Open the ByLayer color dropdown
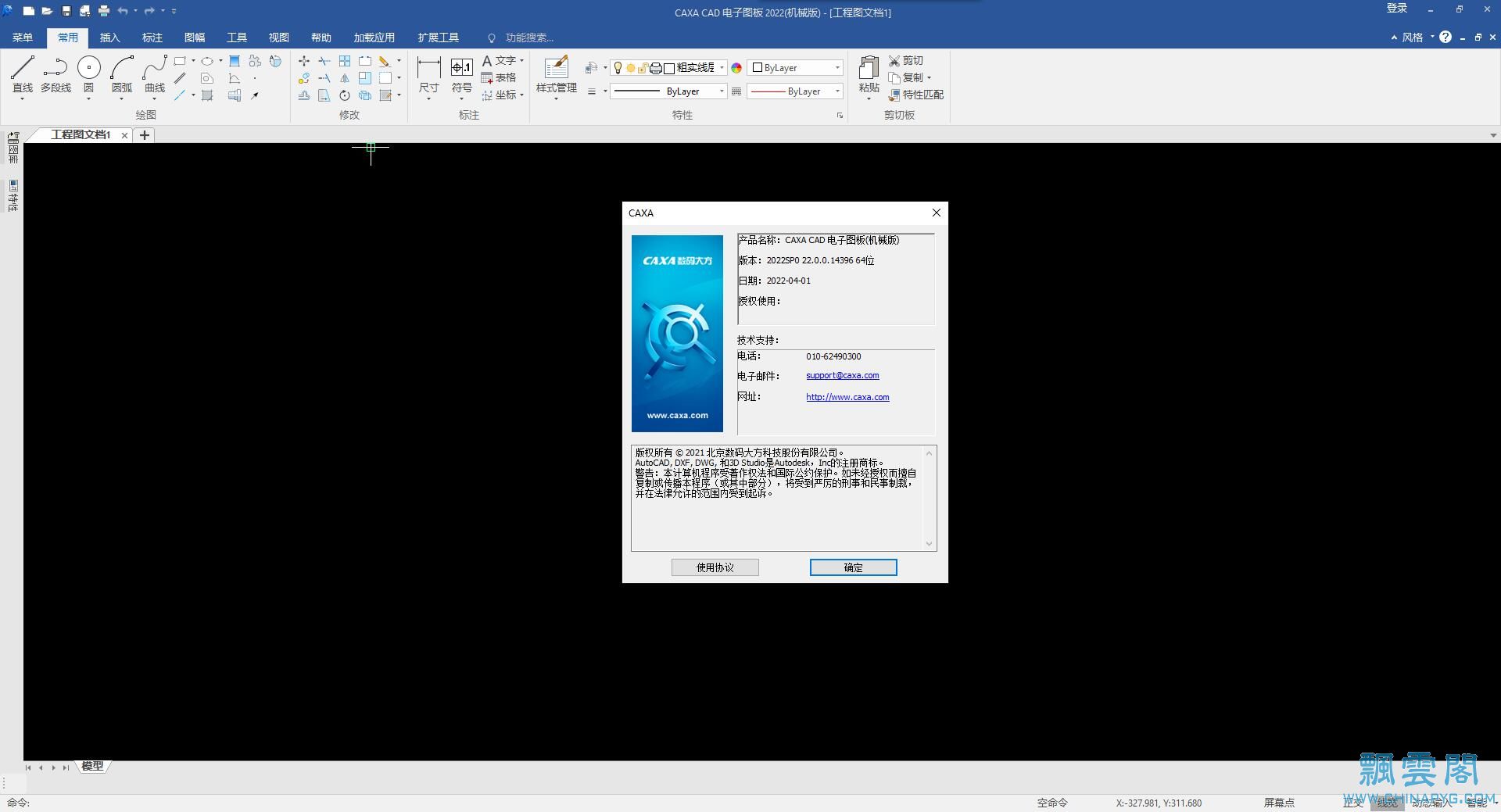Image resolution: width=1501 pixels, height=812 pixels. point(837,68)
